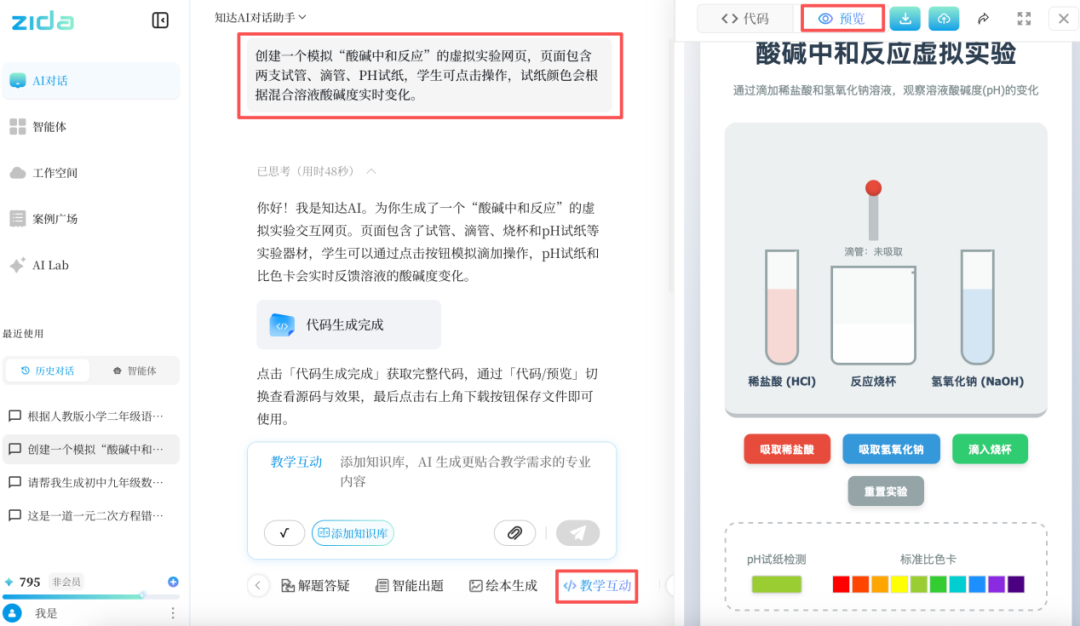1080x626 pixels.
Task: Click the 重置实验 button
Action: coord(886,491)
